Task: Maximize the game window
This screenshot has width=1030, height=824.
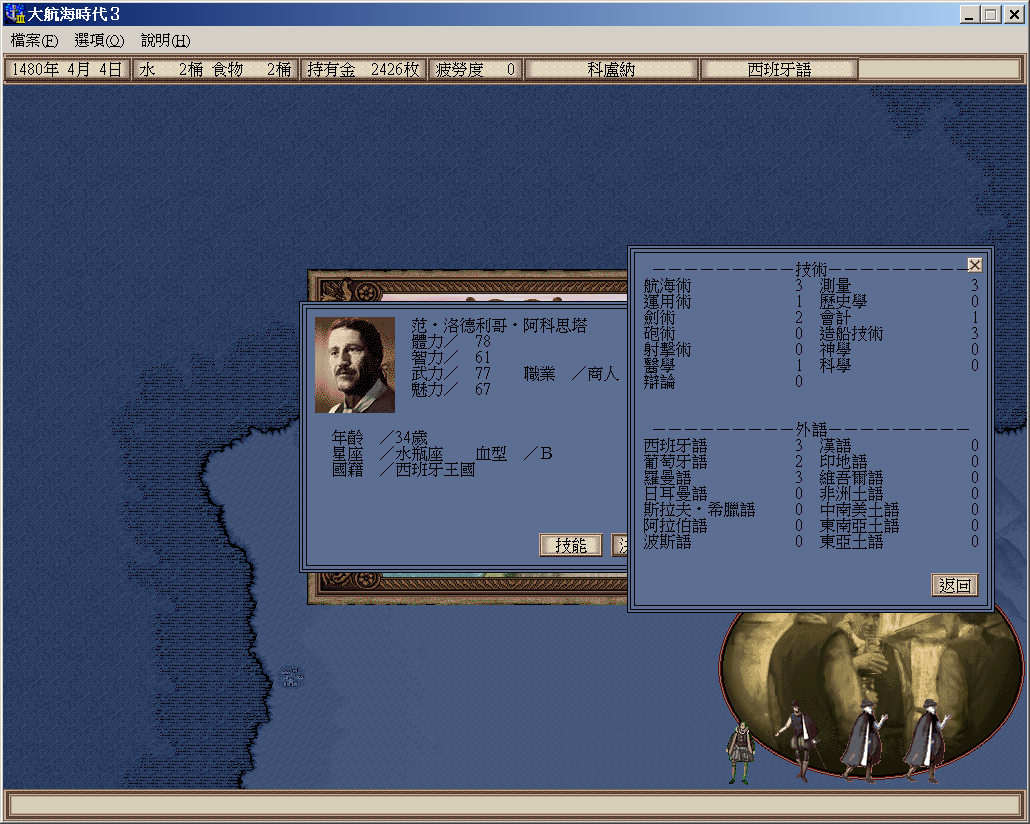Action: tap(990, 14)
